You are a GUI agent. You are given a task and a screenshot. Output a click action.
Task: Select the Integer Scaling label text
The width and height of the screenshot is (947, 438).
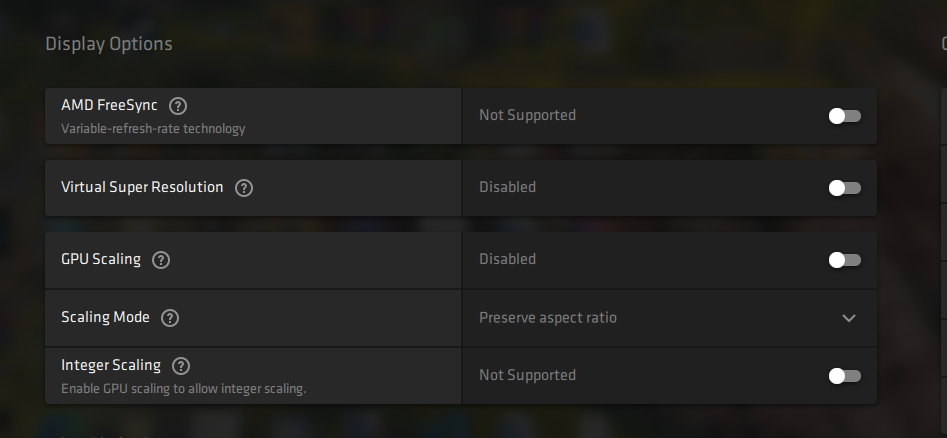[x=111, y=365]
